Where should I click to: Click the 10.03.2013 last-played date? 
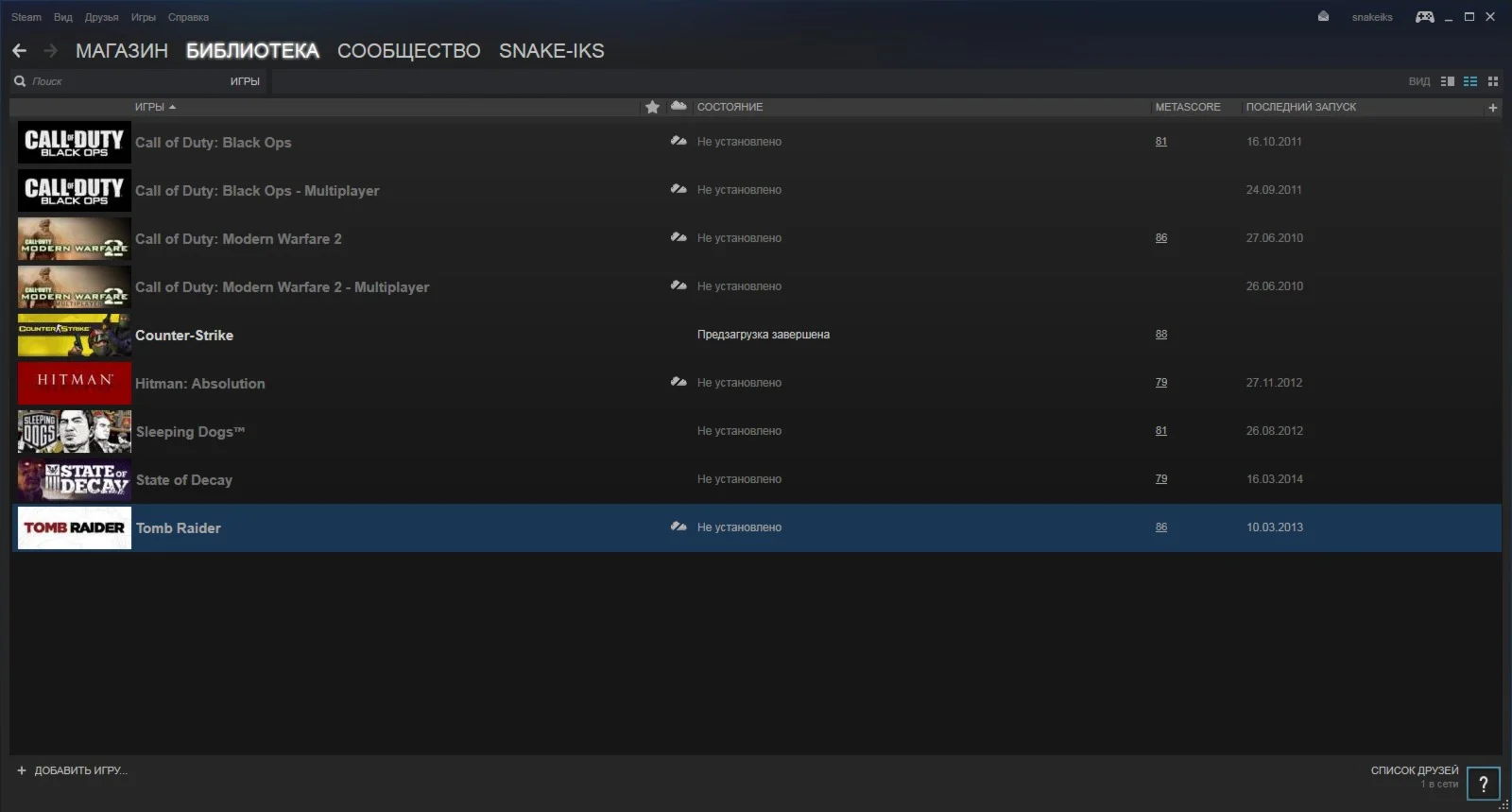(x=1275, y=527)
